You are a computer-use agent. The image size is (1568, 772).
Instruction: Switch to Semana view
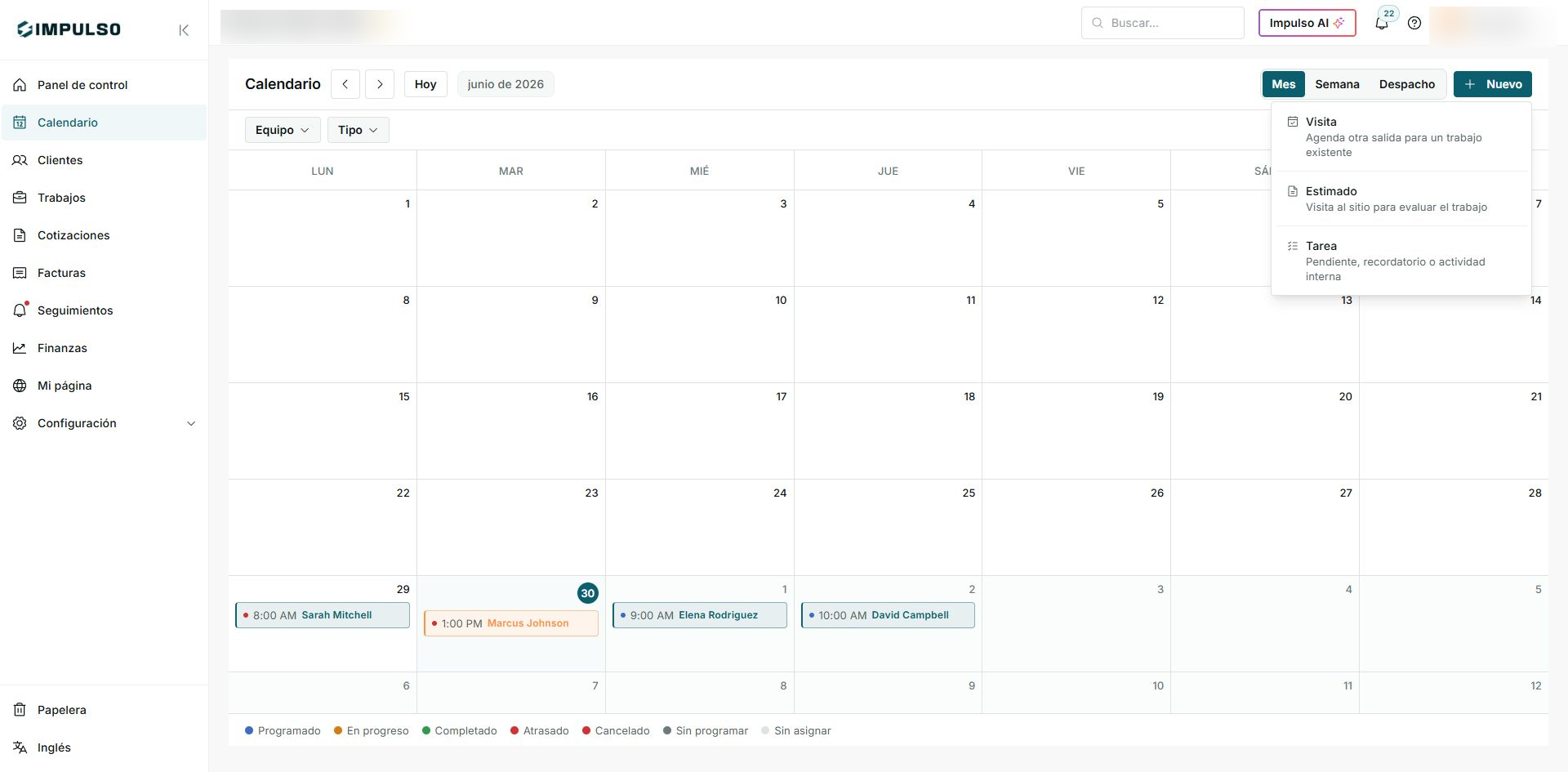coord(1337,84)
